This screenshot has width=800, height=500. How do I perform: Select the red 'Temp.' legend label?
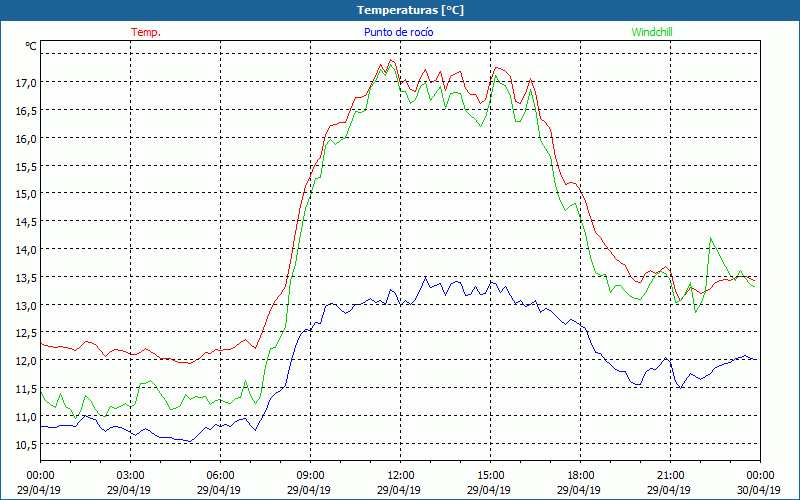click(146, 32)
